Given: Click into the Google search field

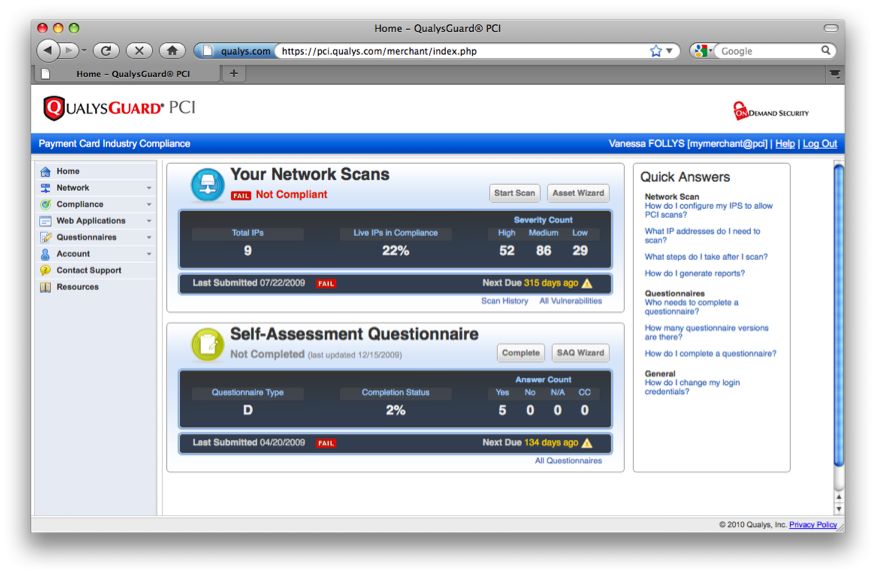Looking at the screenshot, I should [x=768, y=51].
